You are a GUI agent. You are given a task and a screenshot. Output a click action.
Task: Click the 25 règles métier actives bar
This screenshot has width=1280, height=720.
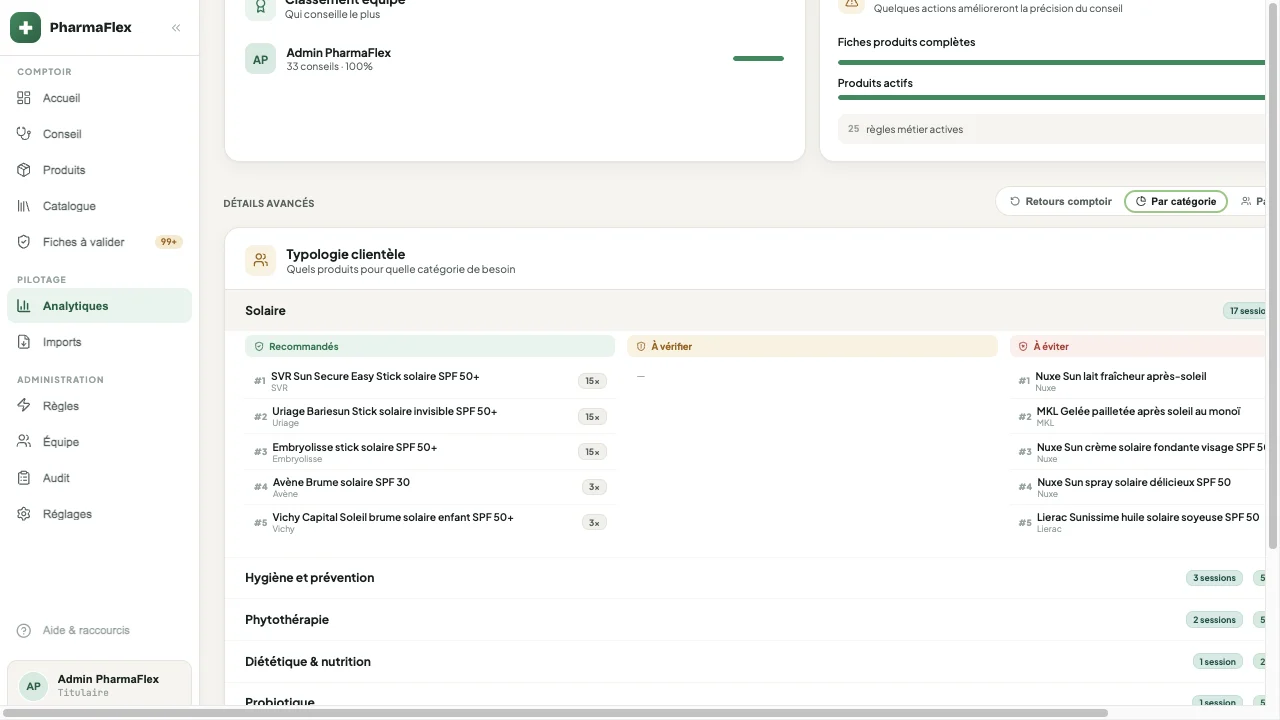pyautogui.click(x=1052, y=129)
